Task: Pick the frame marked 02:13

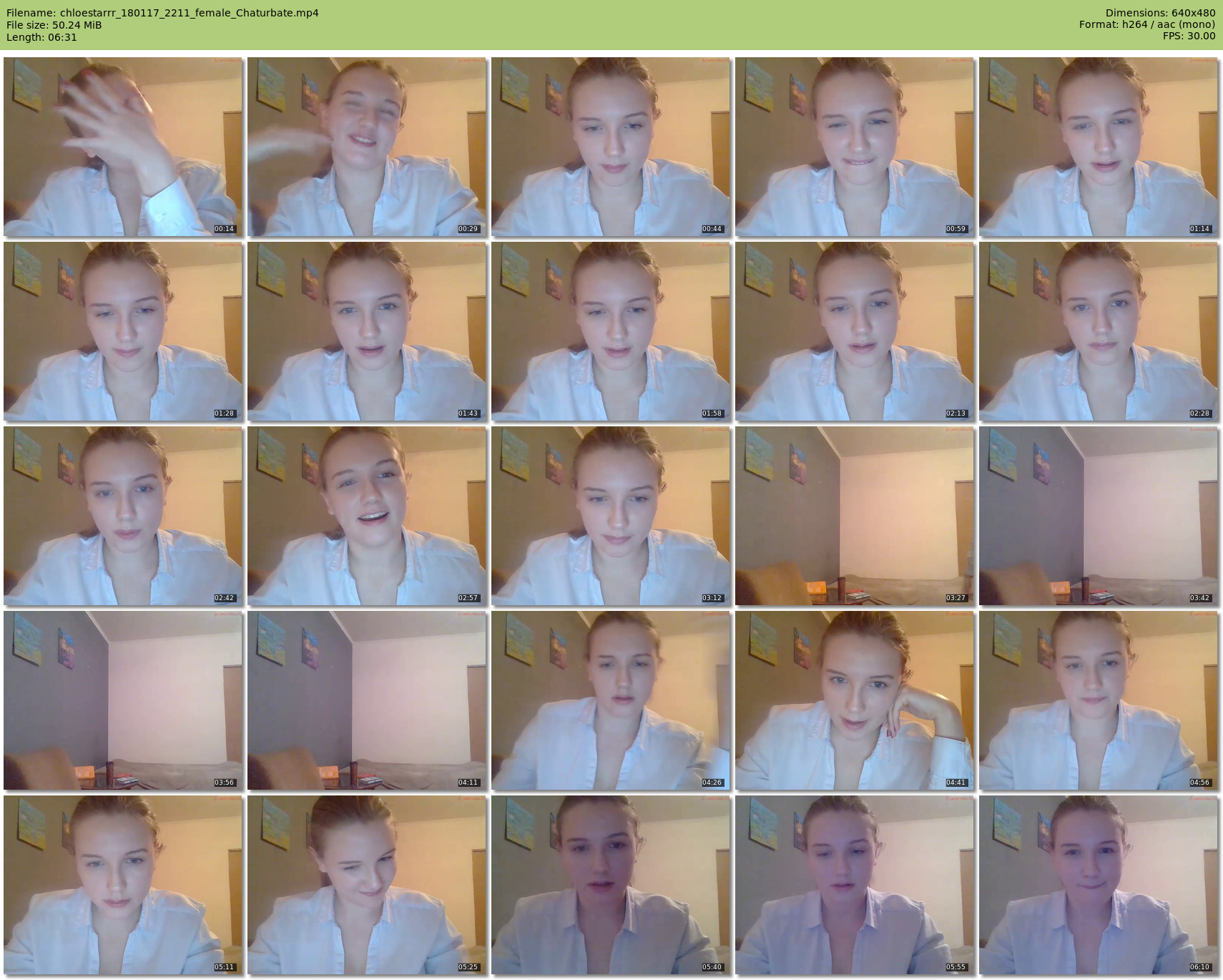Action: point(854,331)
